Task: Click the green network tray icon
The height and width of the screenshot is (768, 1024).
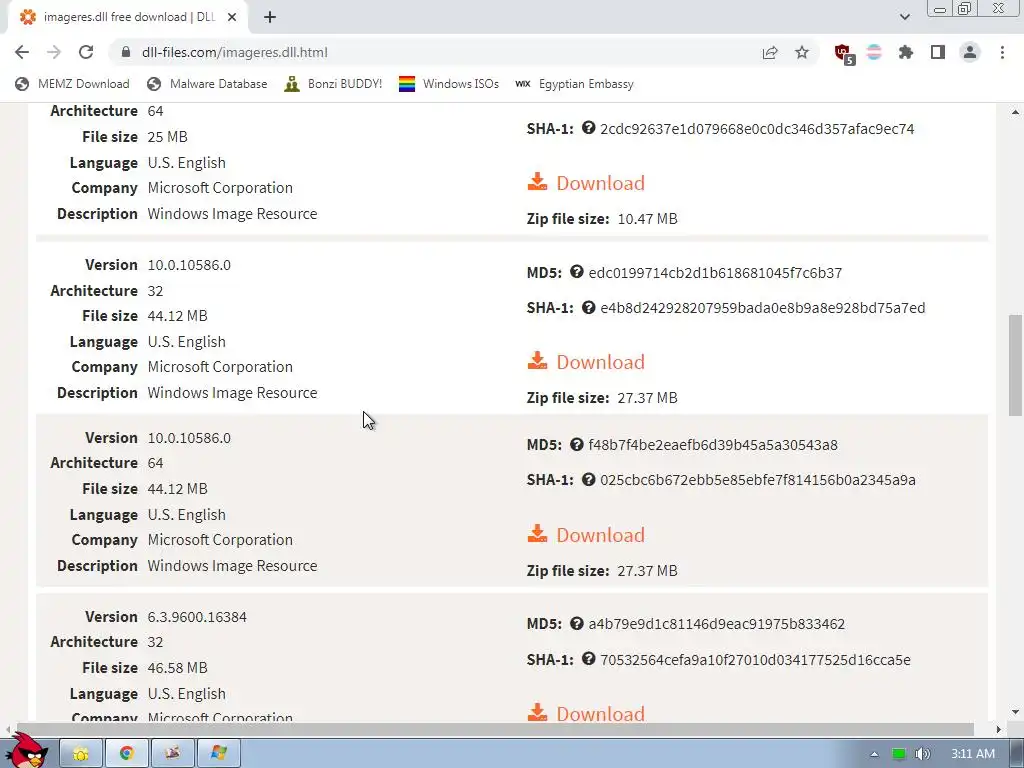Action: point(899,754)
